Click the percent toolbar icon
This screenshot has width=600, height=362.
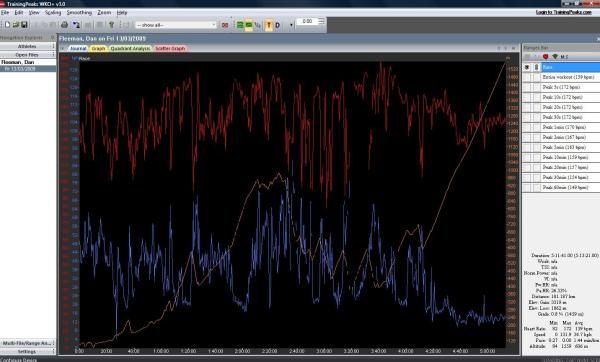coord(258,25)
